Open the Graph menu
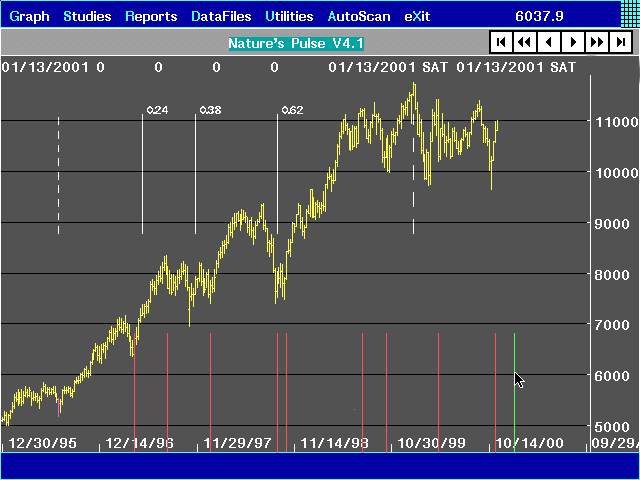The image size is (640, 480). click(x=29, y=17)
